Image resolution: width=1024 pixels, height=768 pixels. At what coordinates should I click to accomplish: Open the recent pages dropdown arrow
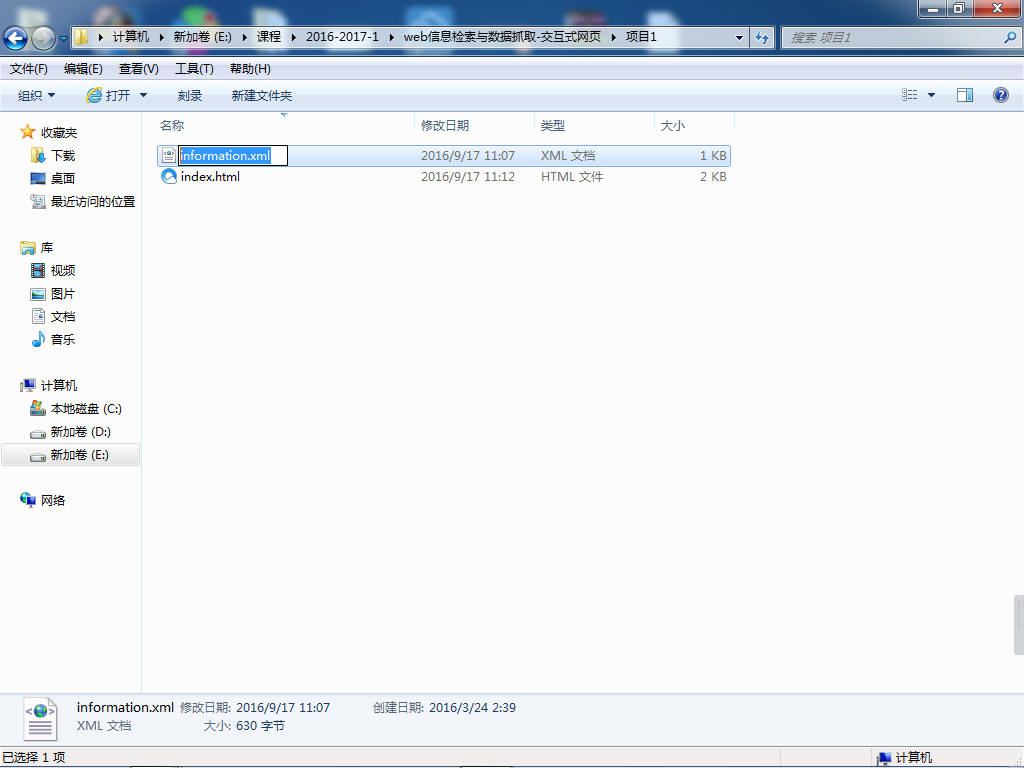coord(63,39)
